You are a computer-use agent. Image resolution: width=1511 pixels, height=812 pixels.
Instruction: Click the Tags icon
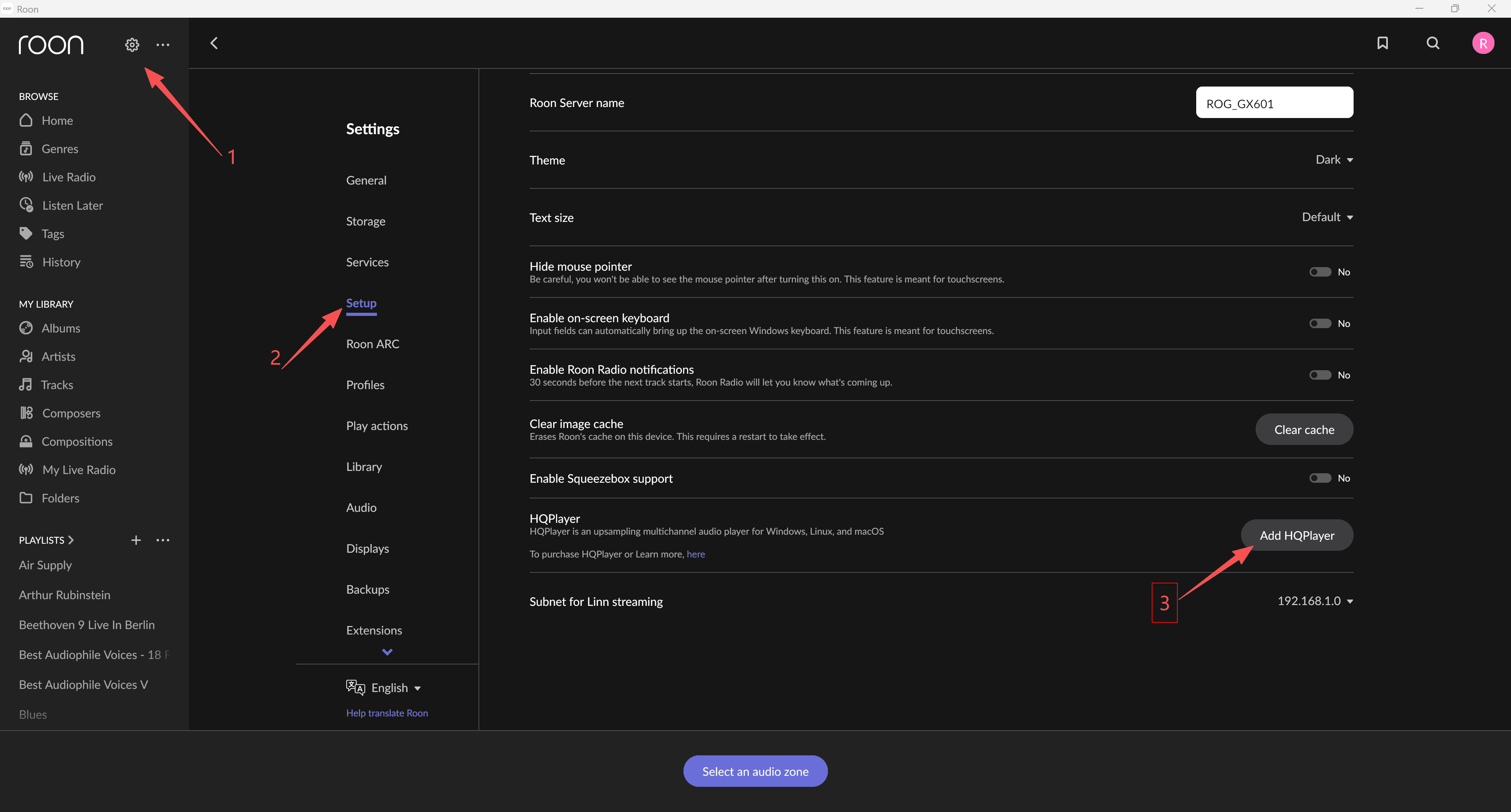pyautogui.click(x=26, y=233)
